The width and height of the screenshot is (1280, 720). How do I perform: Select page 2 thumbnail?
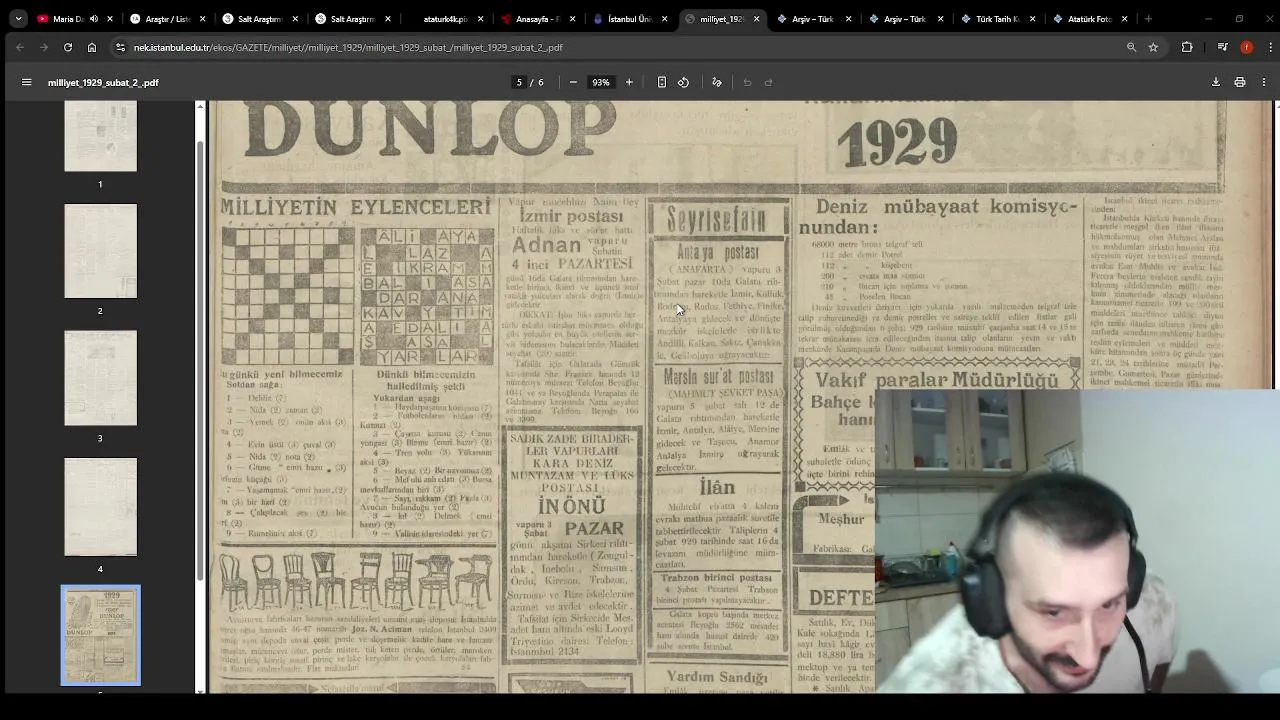point(100,251)
